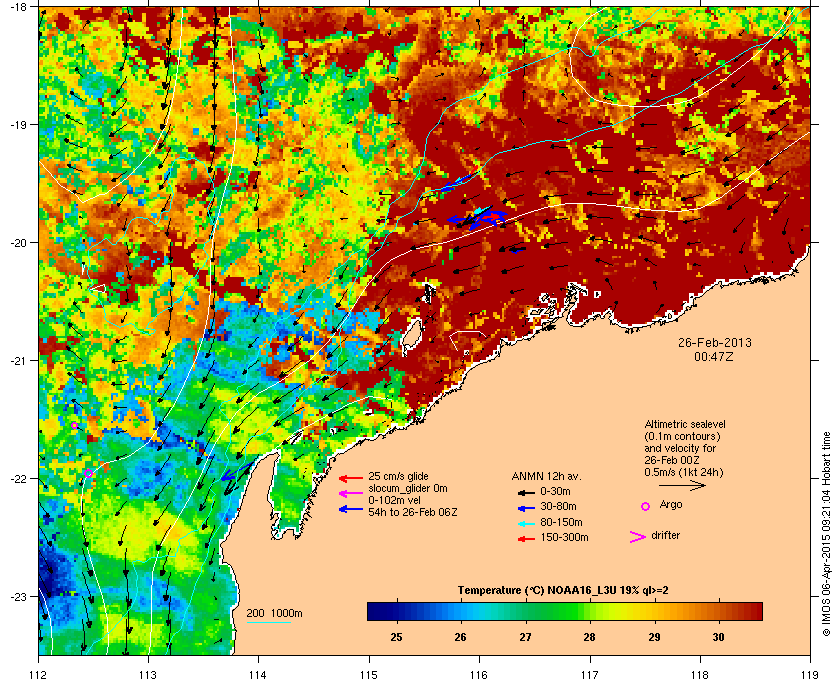
Task: Click the Argo float marker near 112.4, -22
Action: (x=88, y=473)
